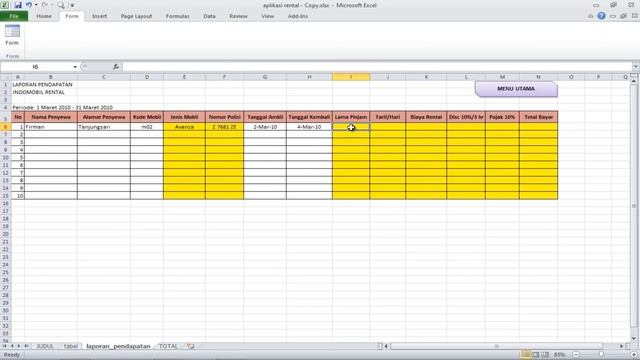Save the workbook from the quick toolbar
The image size is (640, 360).
[x=18, y=5]
